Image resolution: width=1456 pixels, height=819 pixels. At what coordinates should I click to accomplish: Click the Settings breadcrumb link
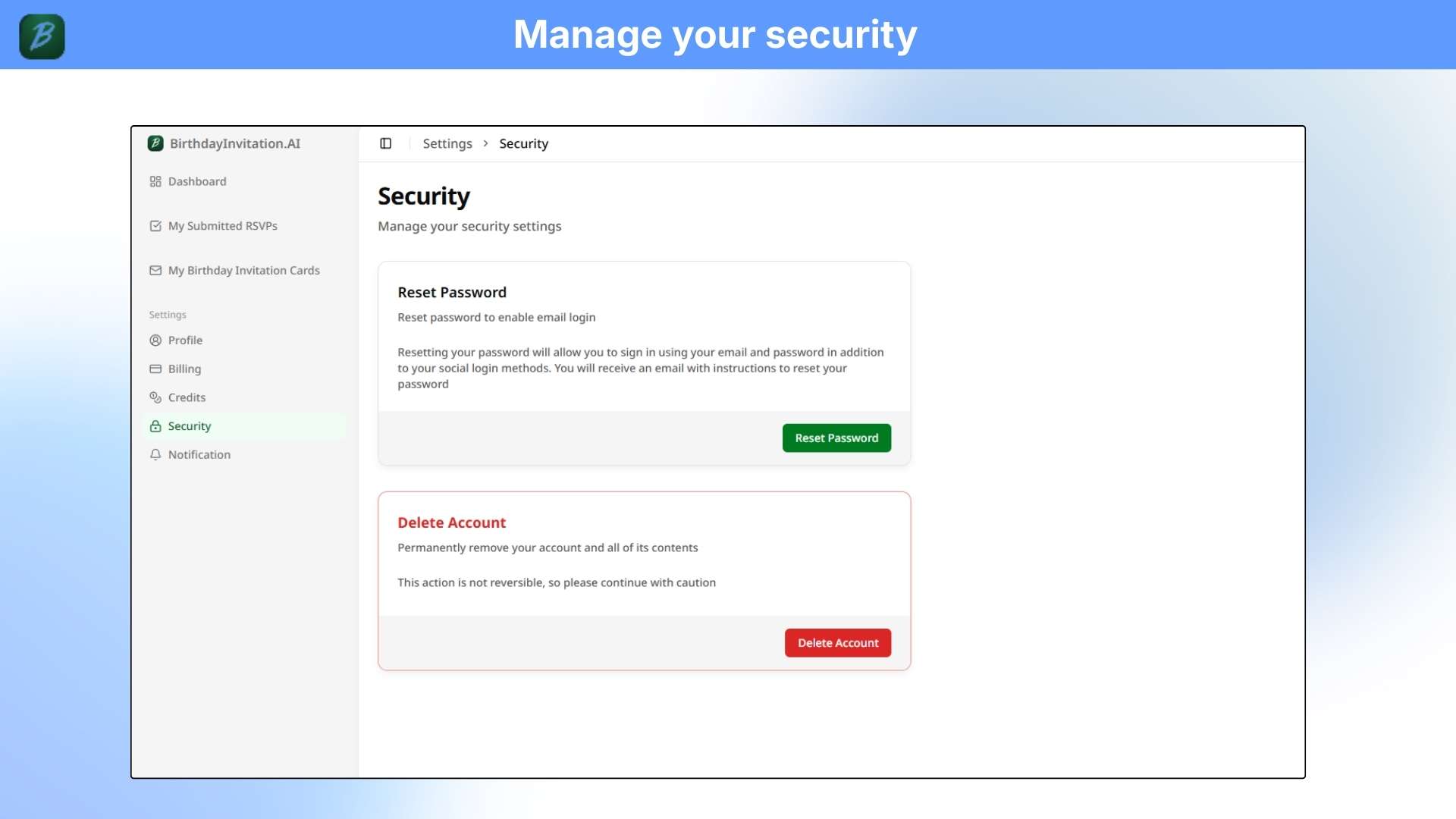pos(447,143)
